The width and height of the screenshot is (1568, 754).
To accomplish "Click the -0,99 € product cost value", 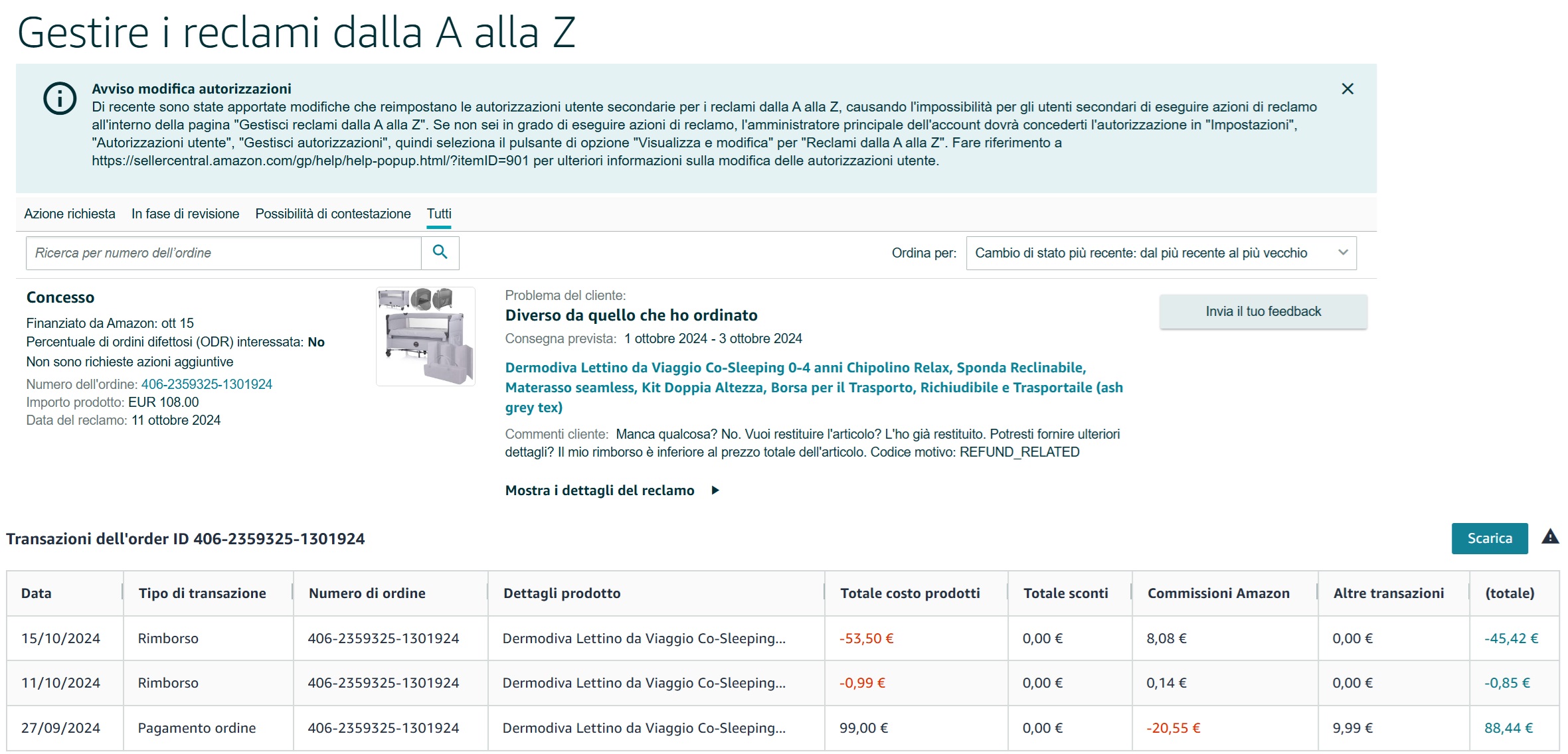I will pos(862,683).
